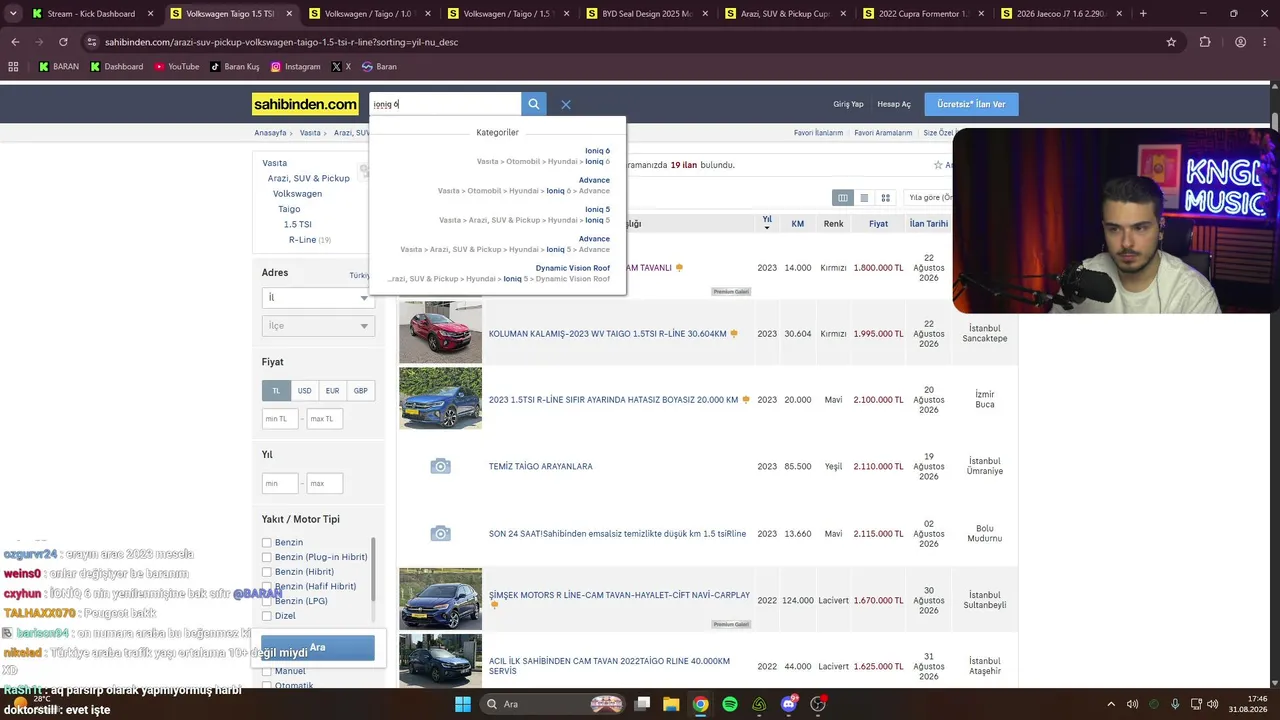
Task: Reload the page with the browser refresh icon
Action: click(x=63, y=42)
